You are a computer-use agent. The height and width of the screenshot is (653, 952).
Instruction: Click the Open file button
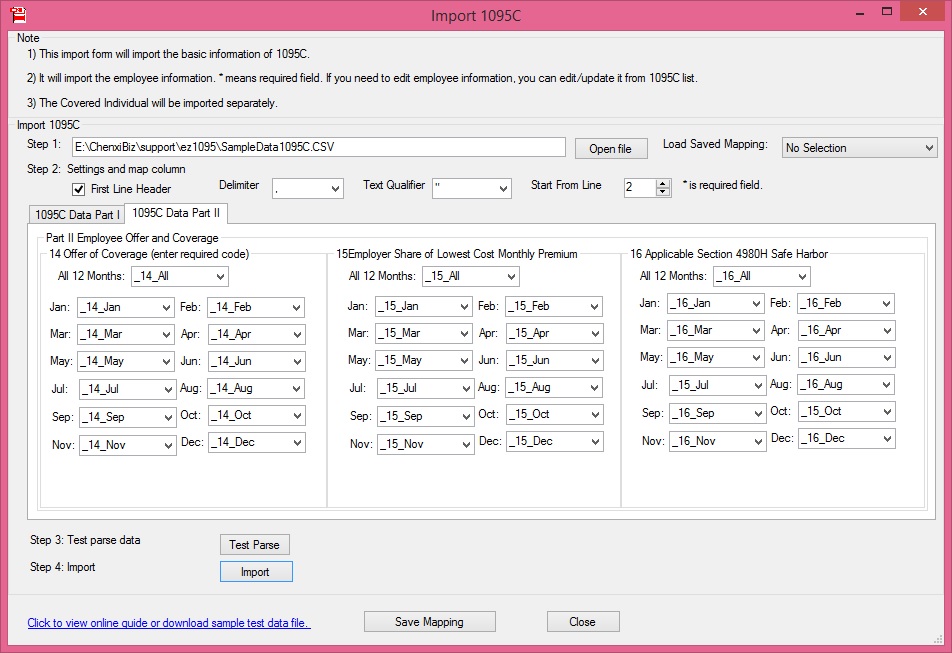[610, 149]
